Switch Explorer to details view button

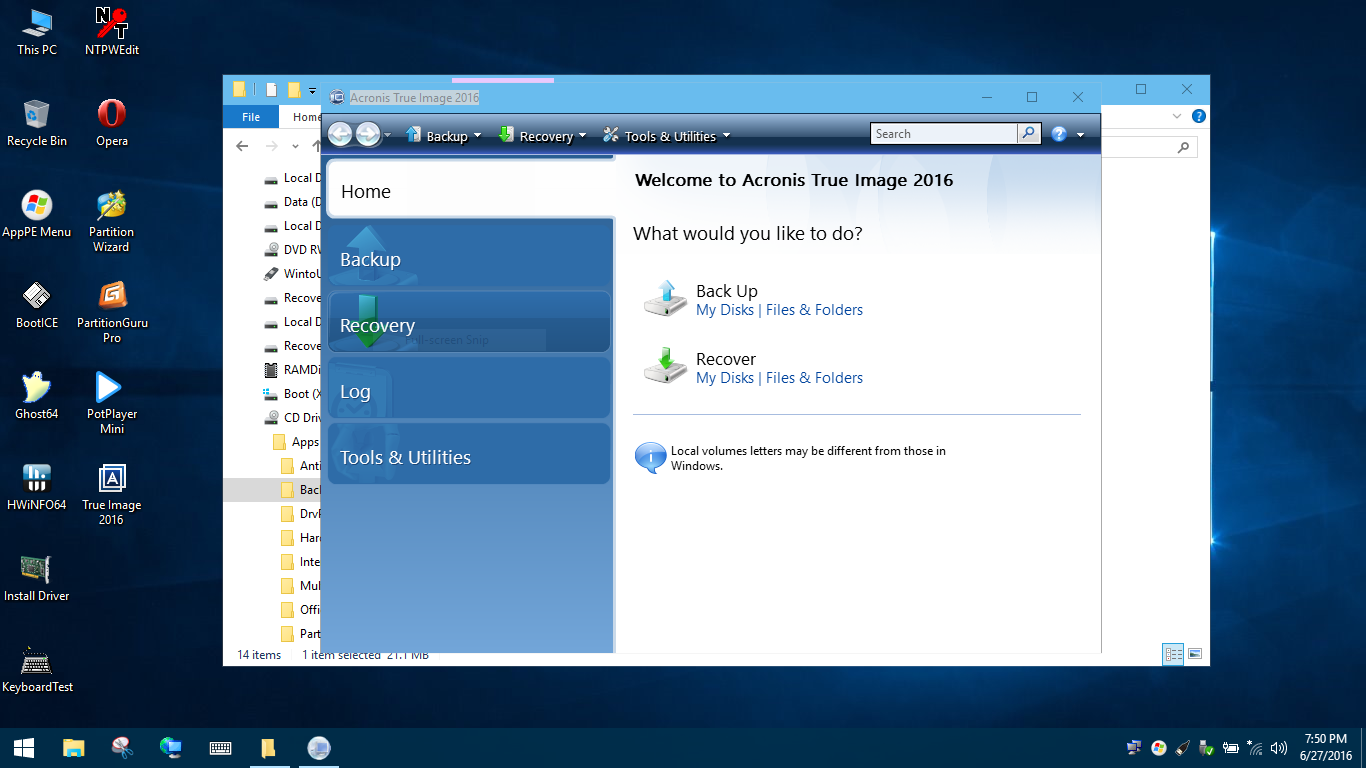coord(1174,654)
